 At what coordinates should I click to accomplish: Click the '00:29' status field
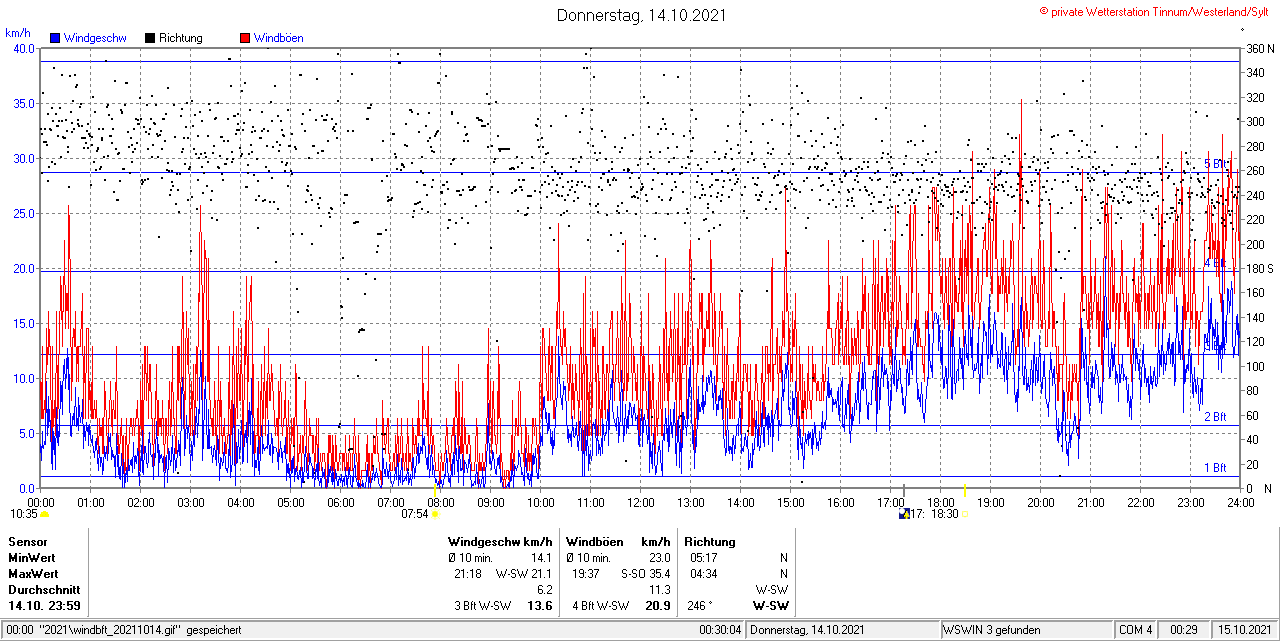point(1184,630)
